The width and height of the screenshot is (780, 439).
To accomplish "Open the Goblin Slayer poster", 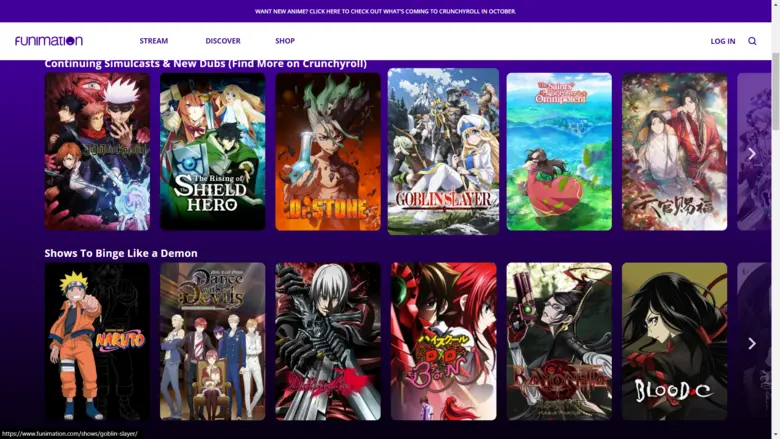I will 443,152.
